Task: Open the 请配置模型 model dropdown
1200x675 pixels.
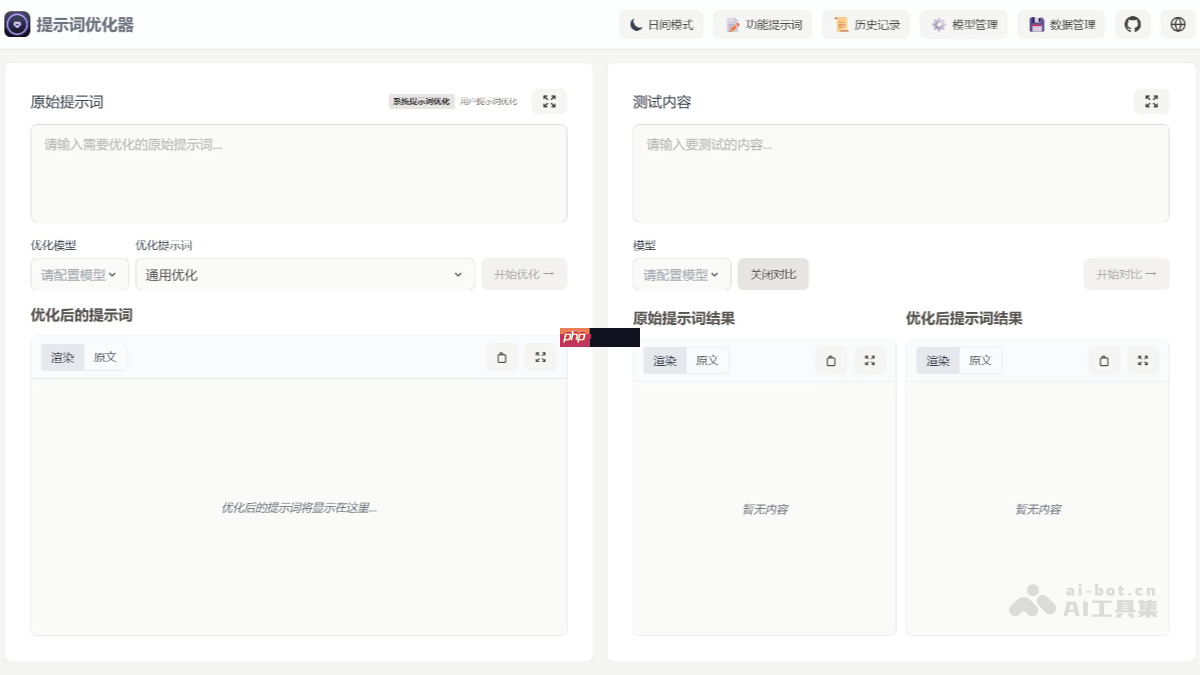Action: (79, 273)
